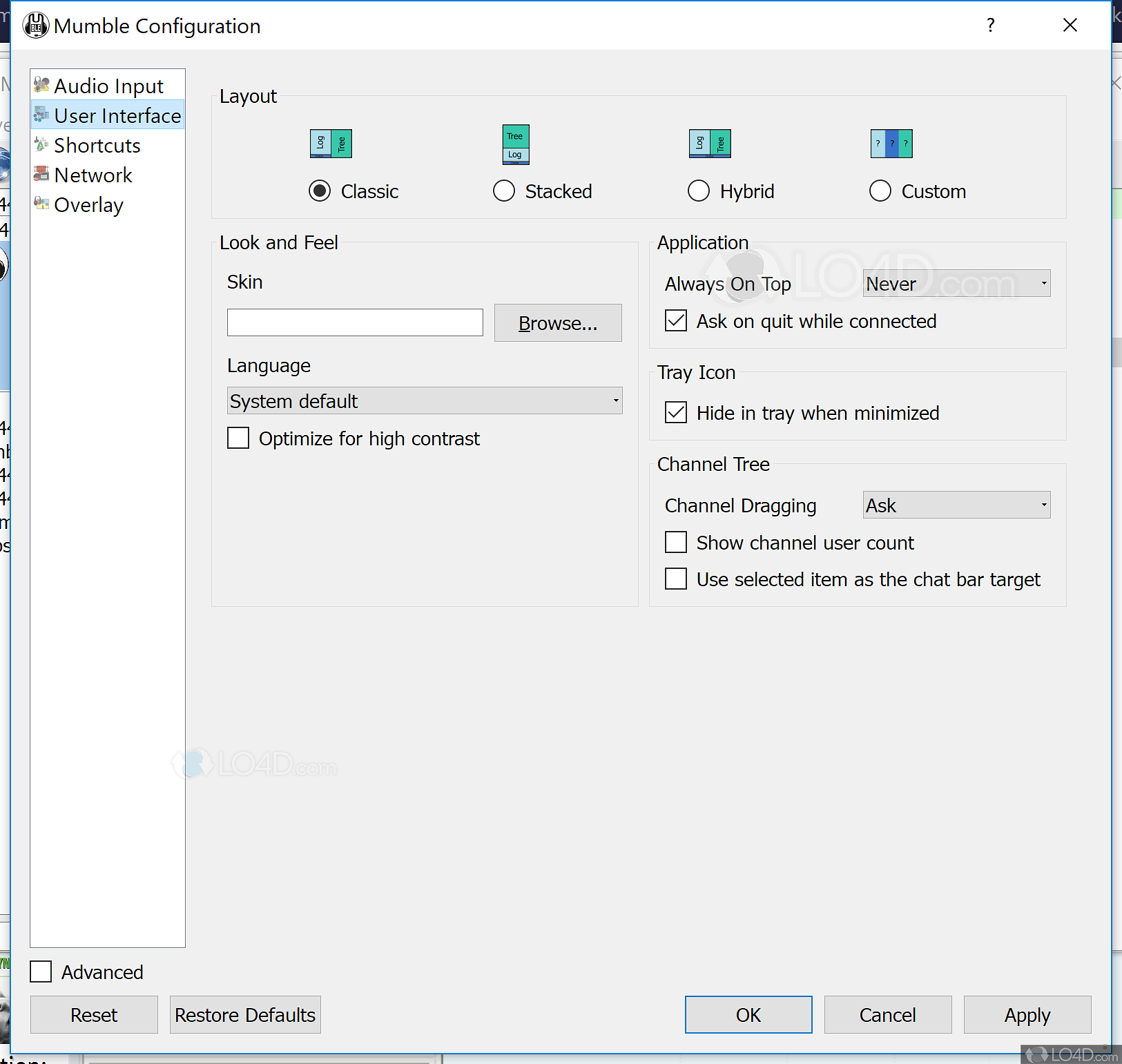1122x1064 pixels.
Task: Enable Optimize for high contrast
Action: click(238, 438)
